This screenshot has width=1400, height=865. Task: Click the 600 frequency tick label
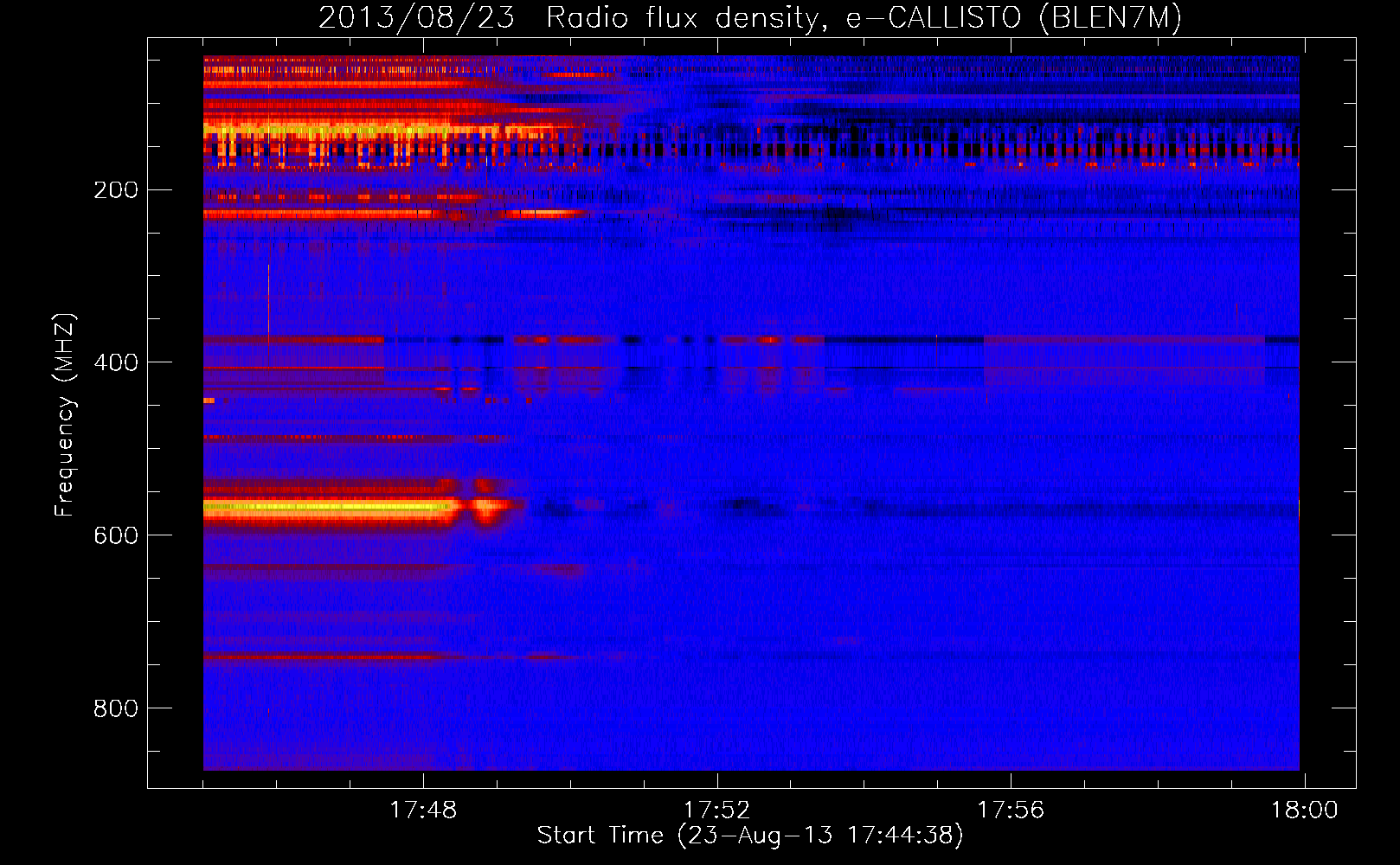click(116, 535)
